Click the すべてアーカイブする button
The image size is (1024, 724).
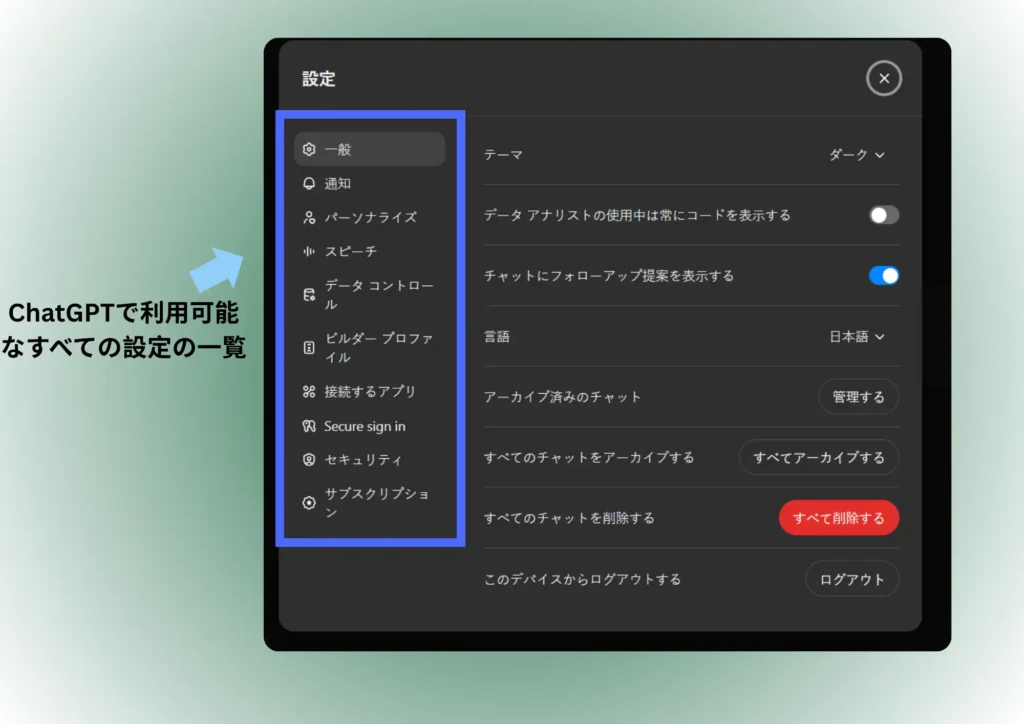pyautogui.click(x=819, y=458)
